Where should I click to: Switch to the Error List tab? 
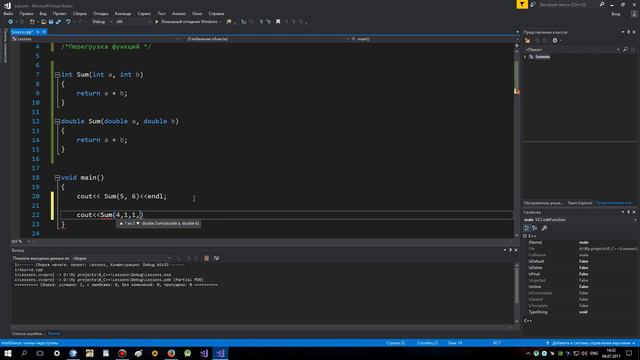pyautogui.click(x=27, y=333)
